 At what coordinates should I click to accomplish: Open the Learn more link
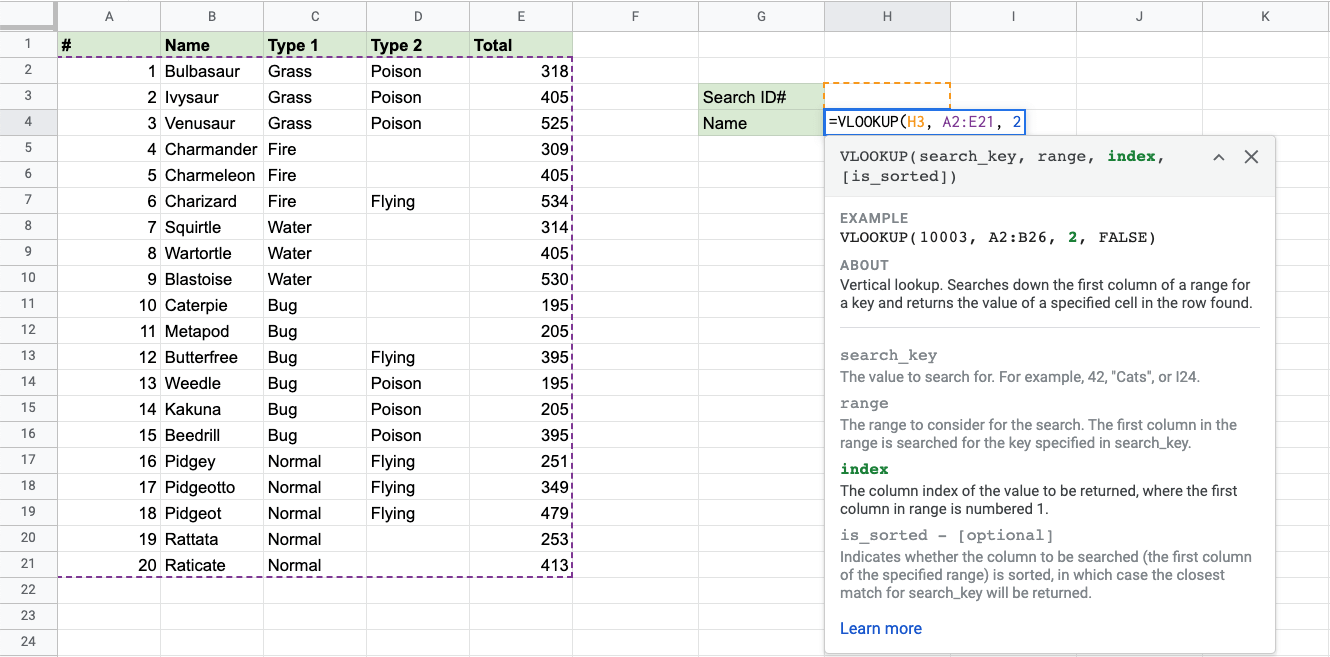tap(880, 628)
